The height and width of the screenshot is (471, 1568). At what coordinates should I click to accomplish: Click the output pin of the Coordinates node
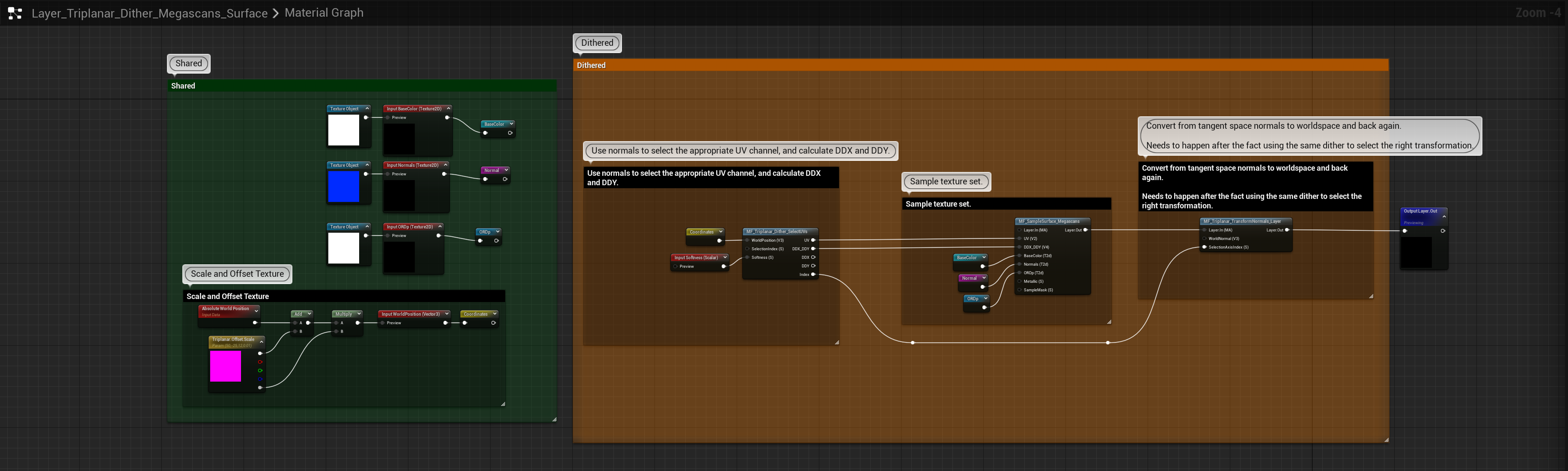click(x=720, y=241)
